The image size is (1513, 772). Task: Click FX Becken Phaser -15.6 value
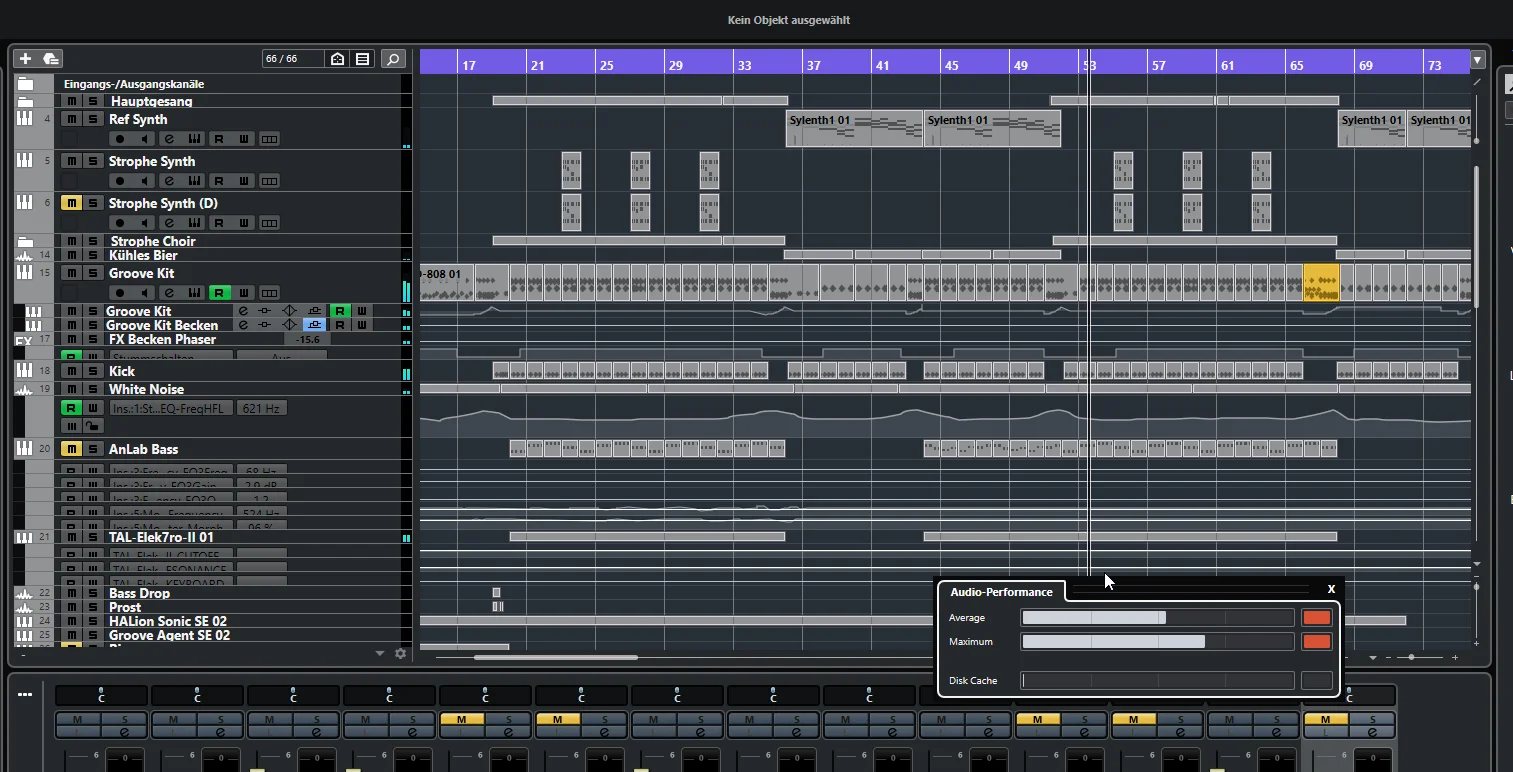pyautogui.click(x=309, y=340)
